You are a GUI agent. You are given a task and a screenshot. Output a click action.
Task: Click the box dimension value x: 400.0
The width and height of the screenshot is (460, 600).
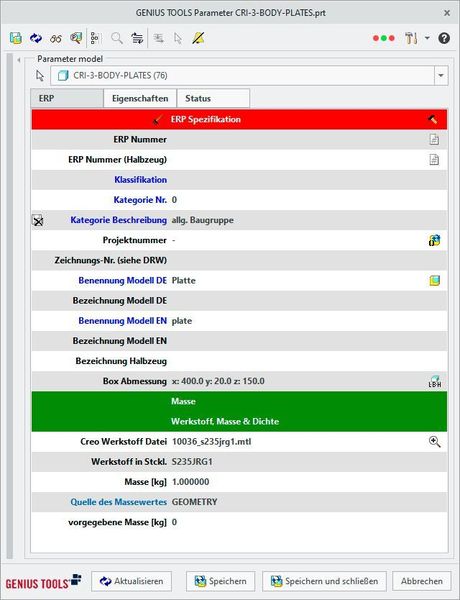tap(218, 381)
